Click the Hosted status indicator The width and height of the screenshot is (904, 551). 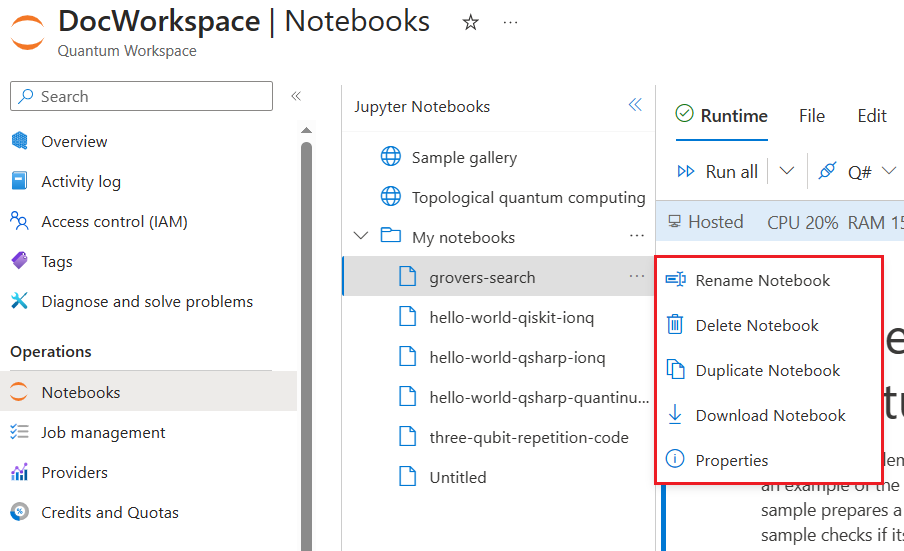(x=706, y=222)
